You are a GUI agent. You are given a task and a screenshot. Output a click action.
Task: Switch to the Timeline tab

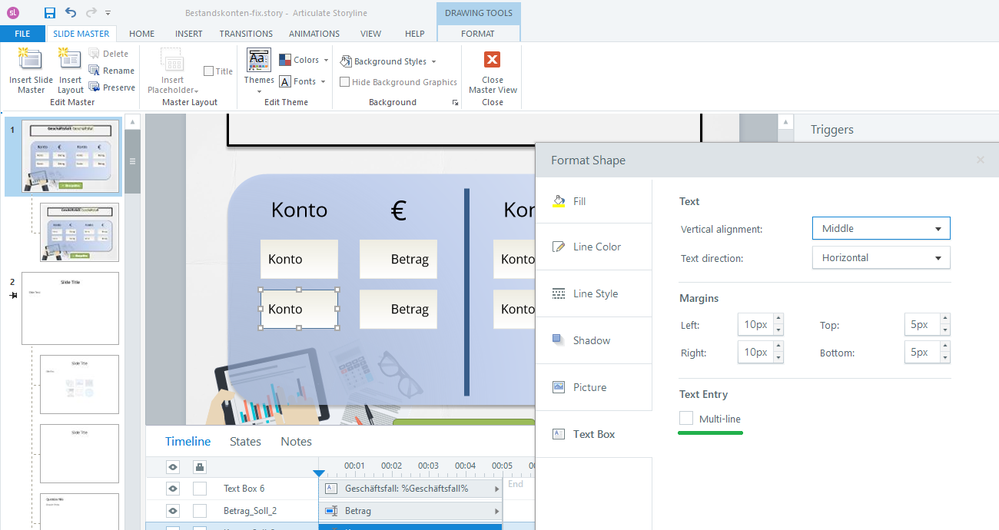187,441
